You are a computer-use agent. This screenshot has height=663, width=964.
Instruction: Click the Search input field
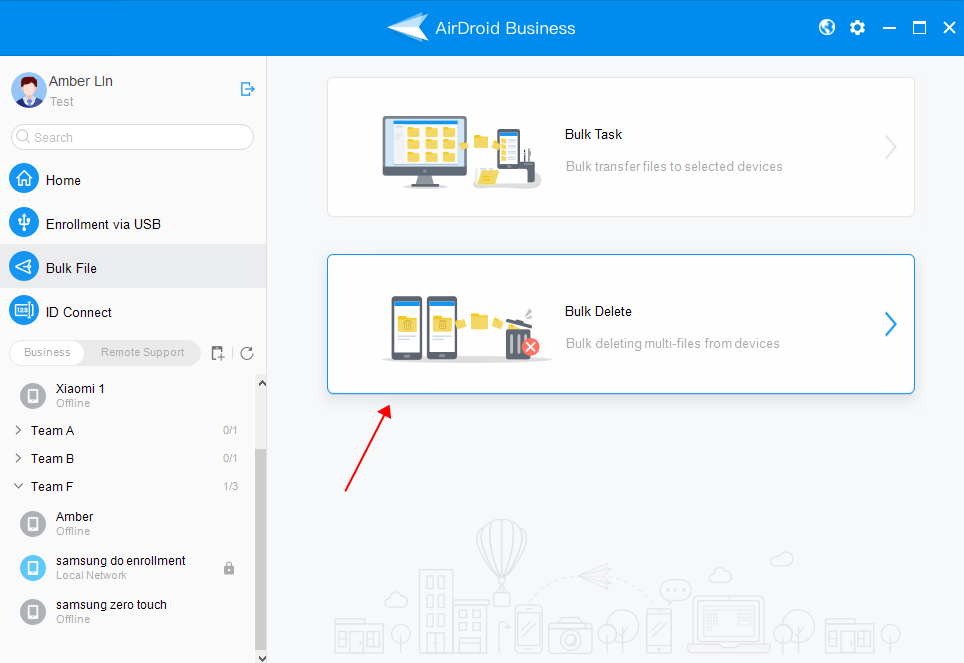[x=140, y=137]
